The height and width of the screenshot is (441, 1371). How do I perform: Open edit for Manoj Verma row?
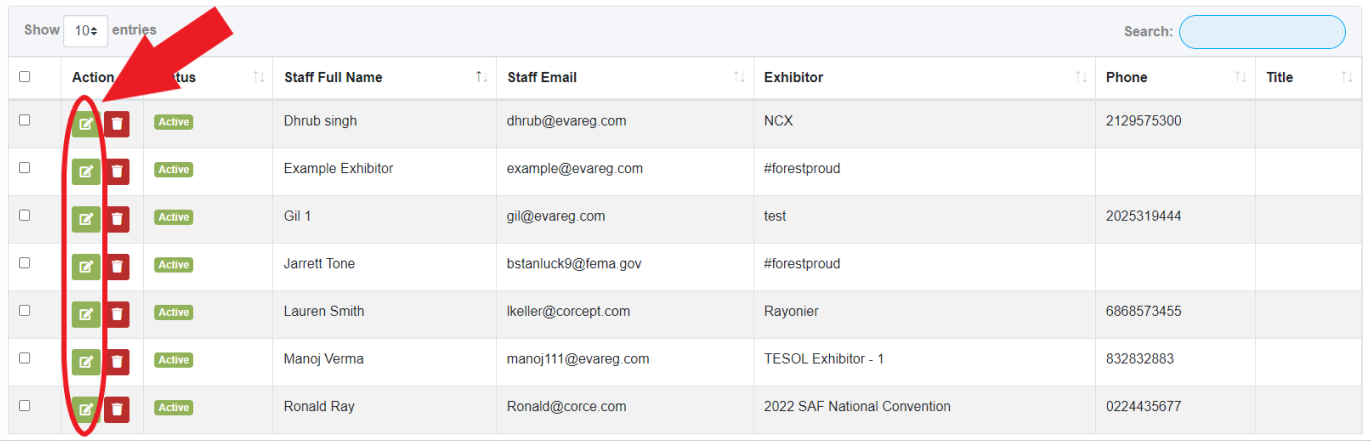point(86,361)
